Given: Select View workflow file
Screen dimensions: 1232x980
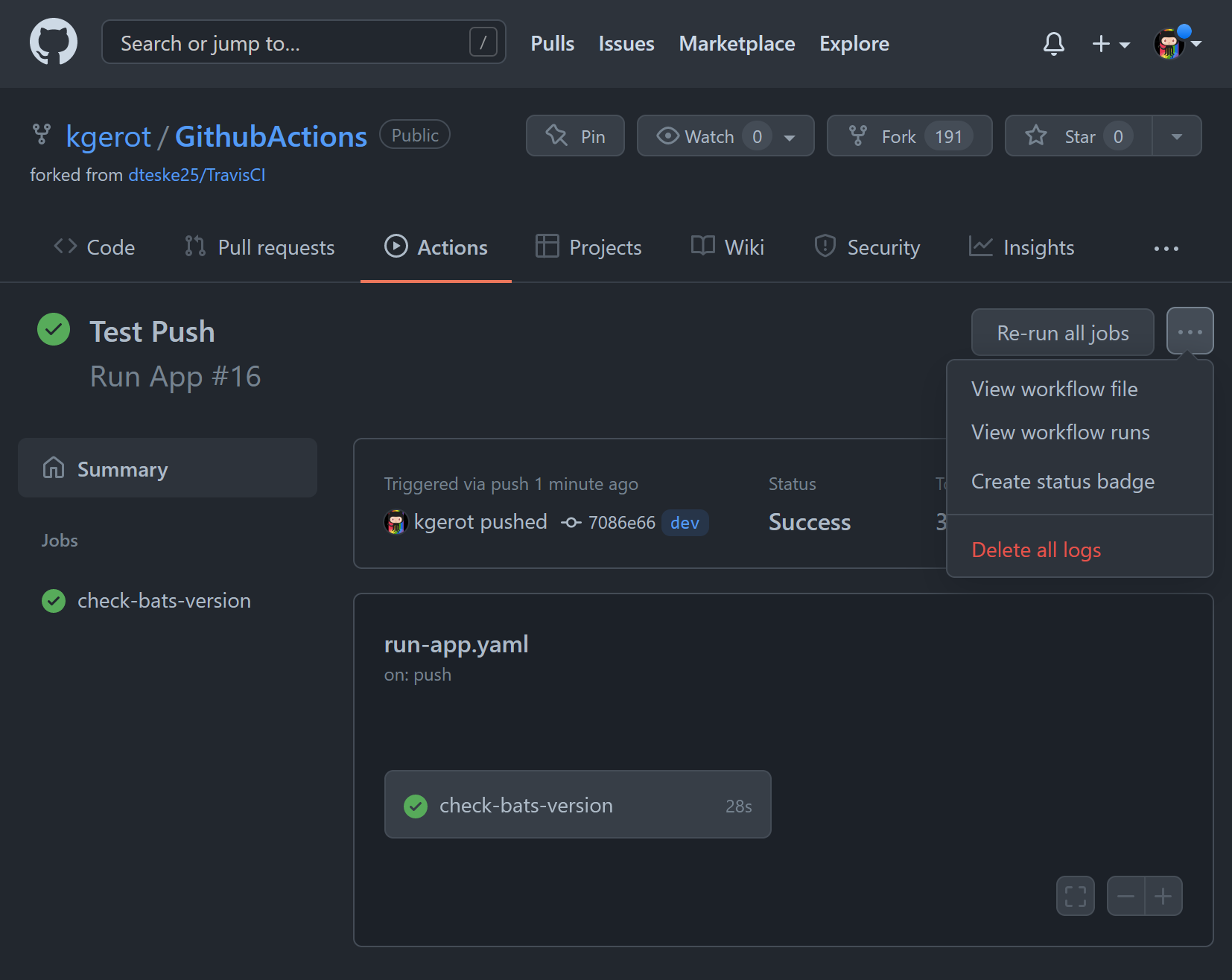Looking at the screenshot, I should 1079,389.
